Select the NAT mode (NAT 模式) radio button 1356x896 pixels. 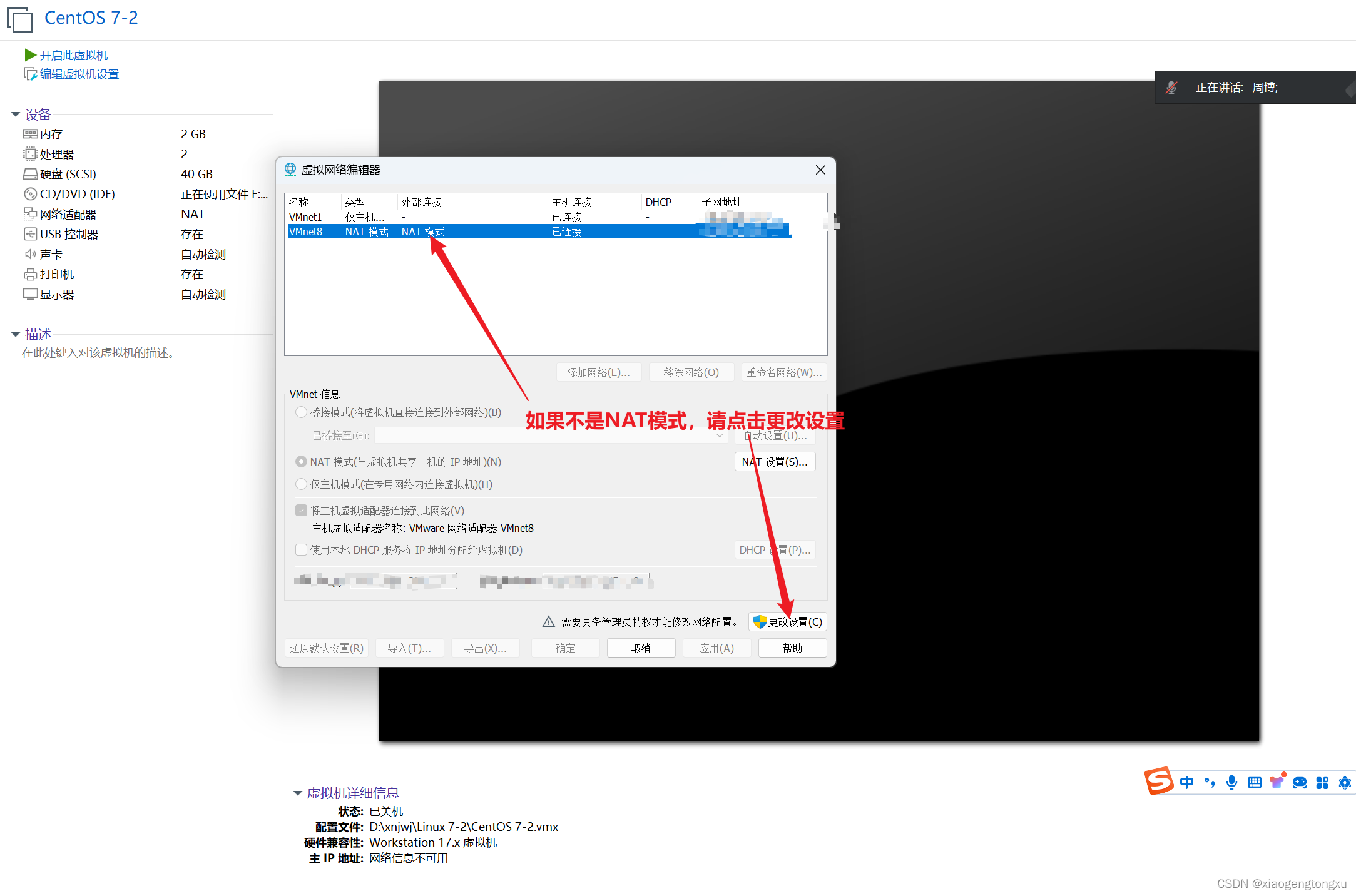point(301,462)
